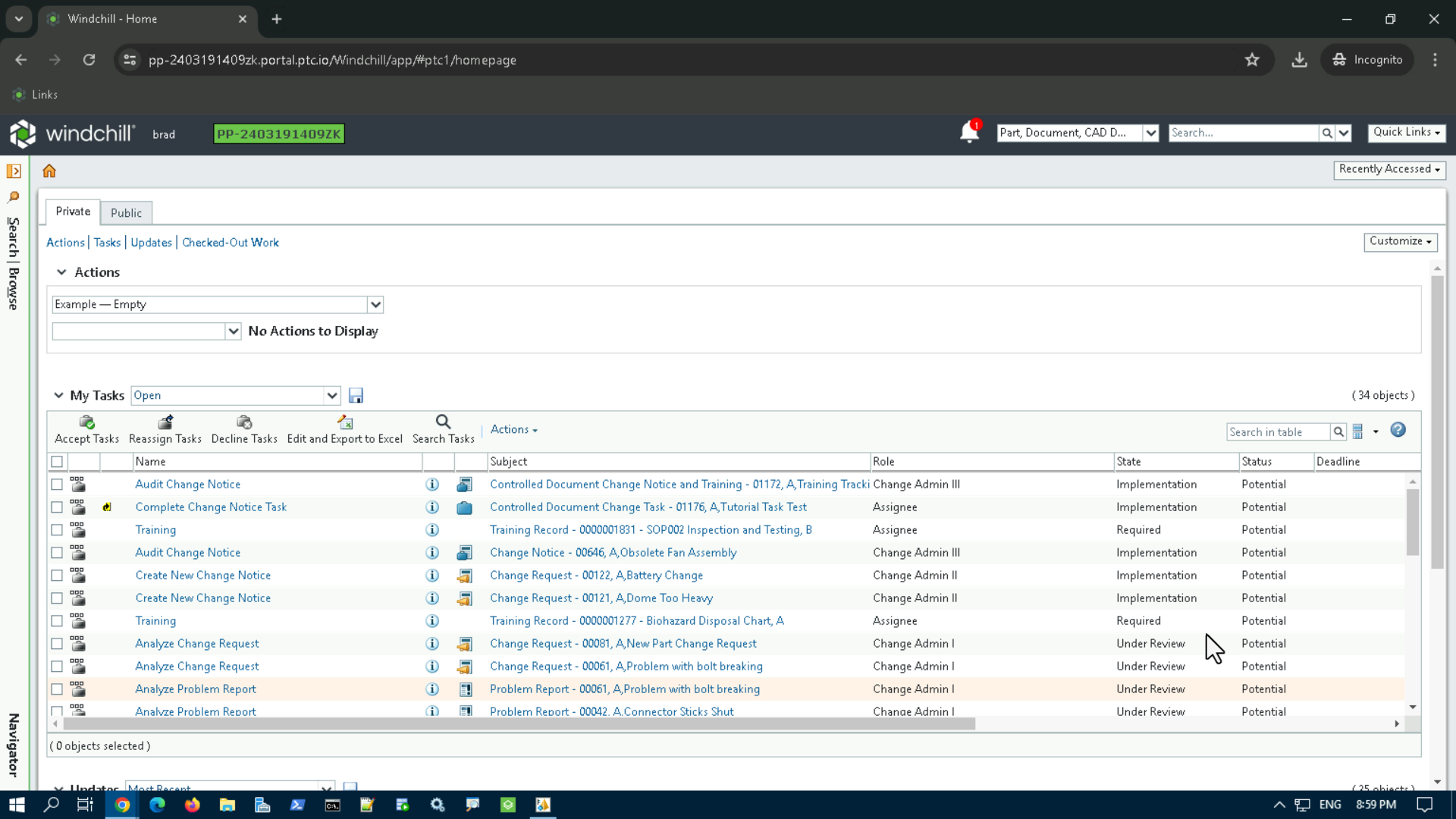
Task: Click the Accept Tasks icon
Action: (x=86, y=422)
